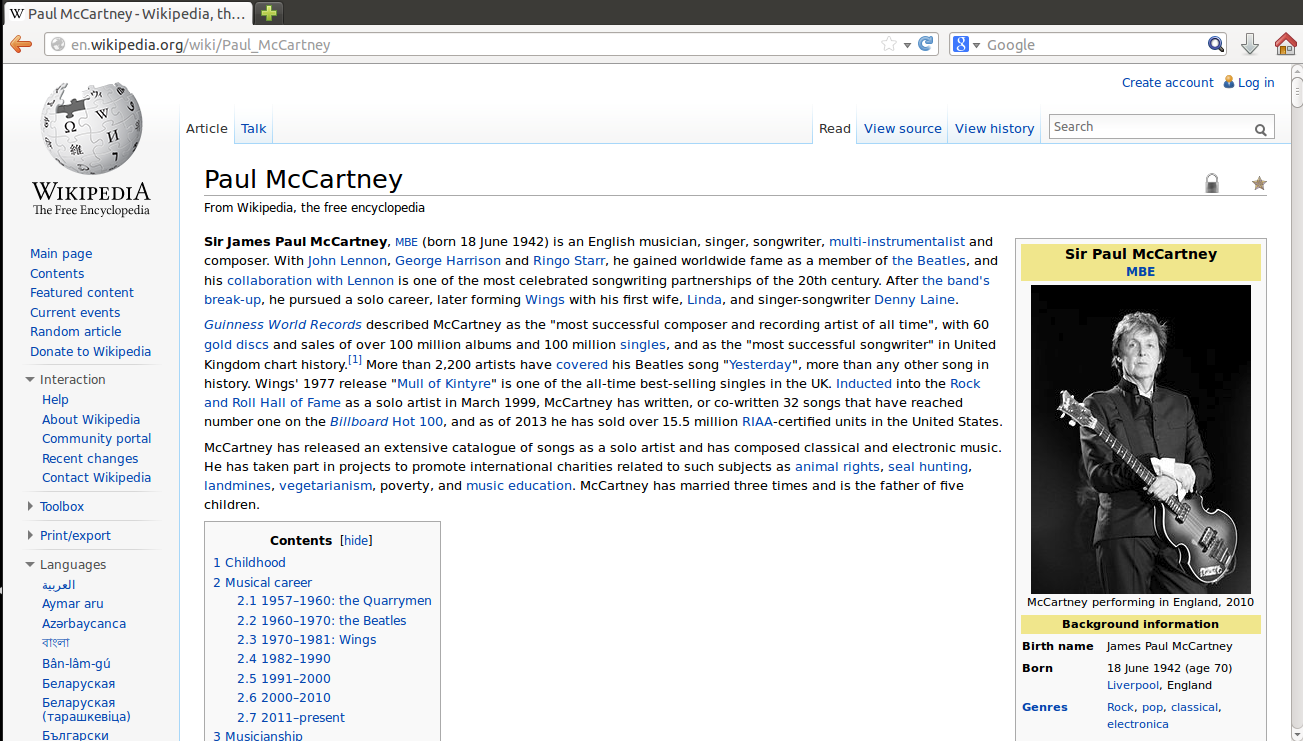This screenshot has width=1303, height=741.
Task: Open the About Wikipedia link
Action: click(91, 420)
